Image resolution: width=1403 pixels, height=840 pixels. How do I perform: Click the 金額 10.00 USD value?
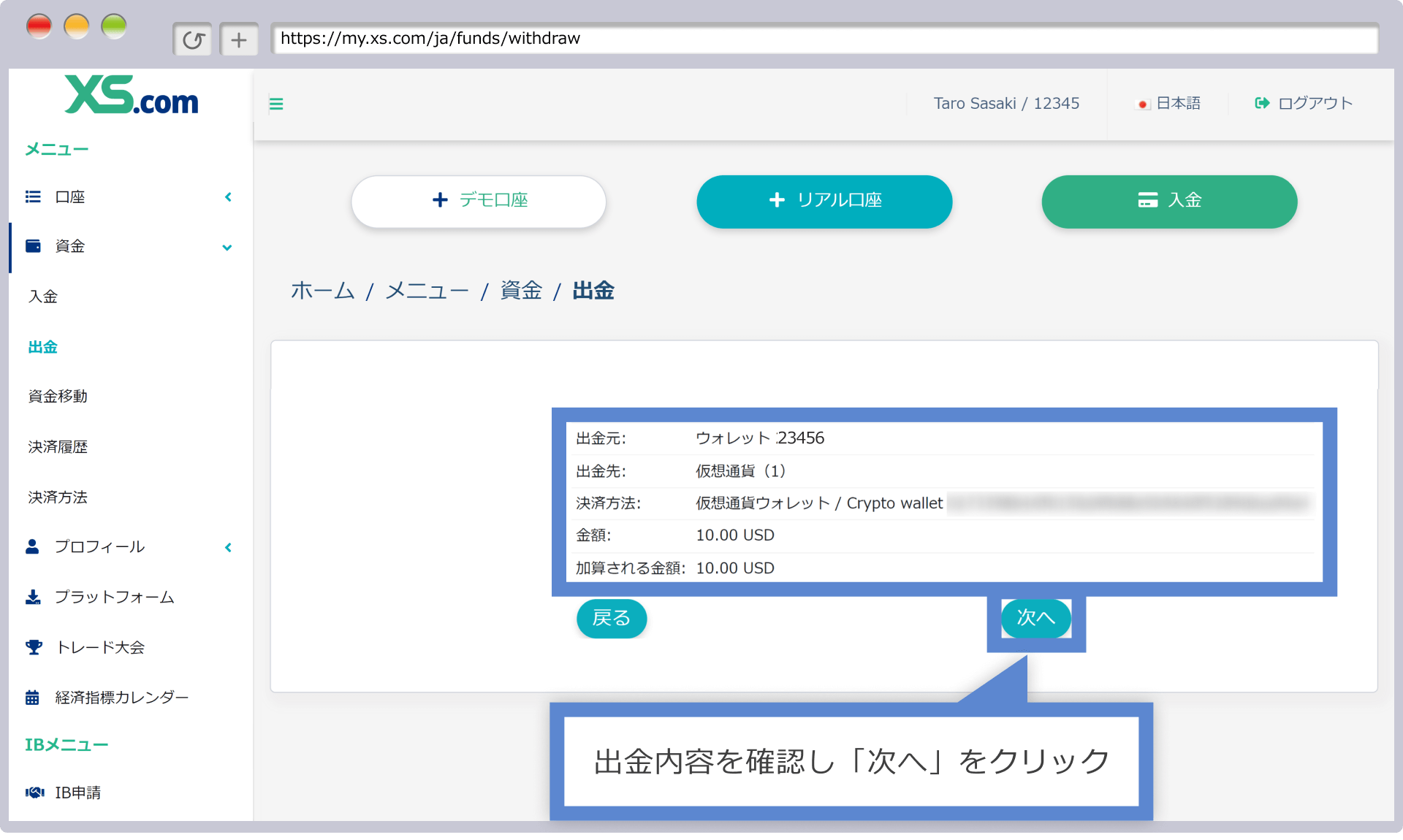(735, 535)
